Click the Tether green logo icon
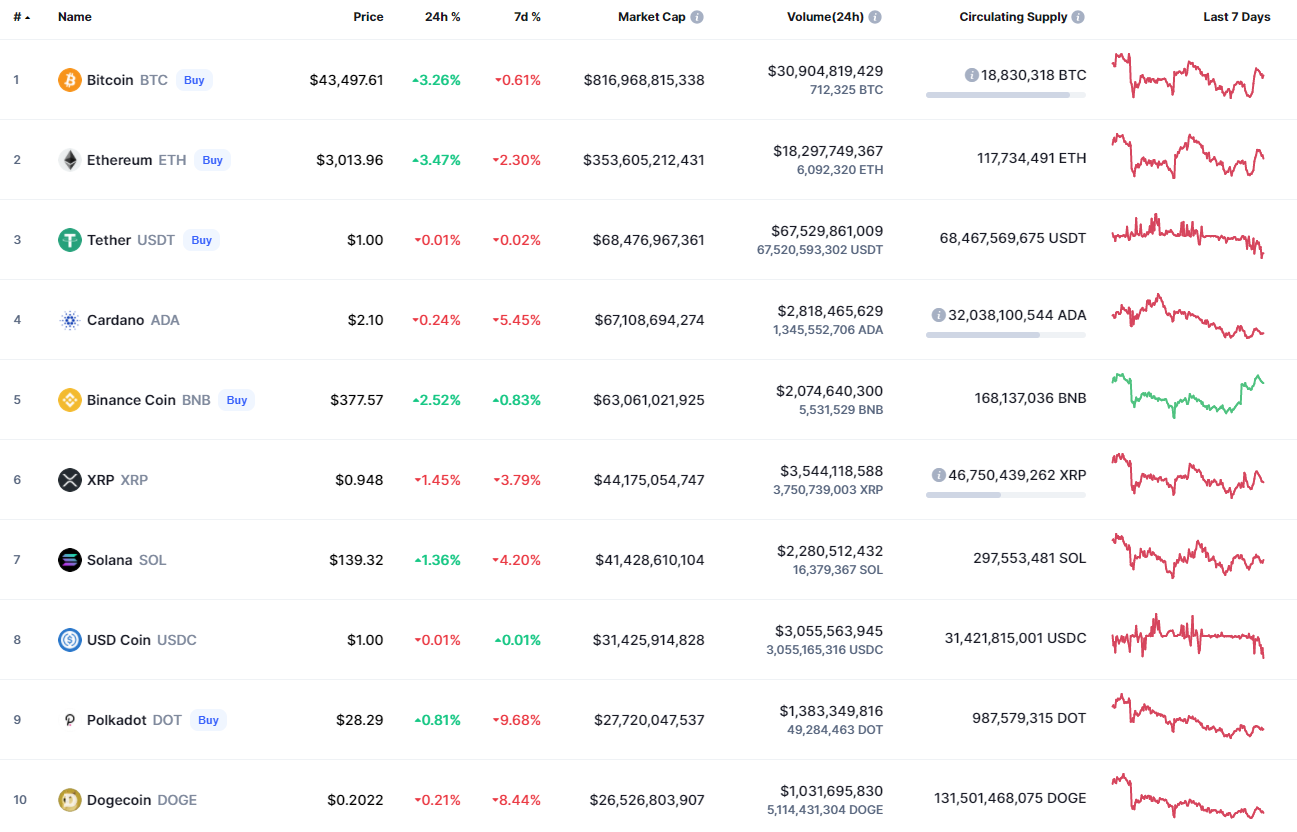This screenshot has width=1297, height=832. tap(70, 240)
